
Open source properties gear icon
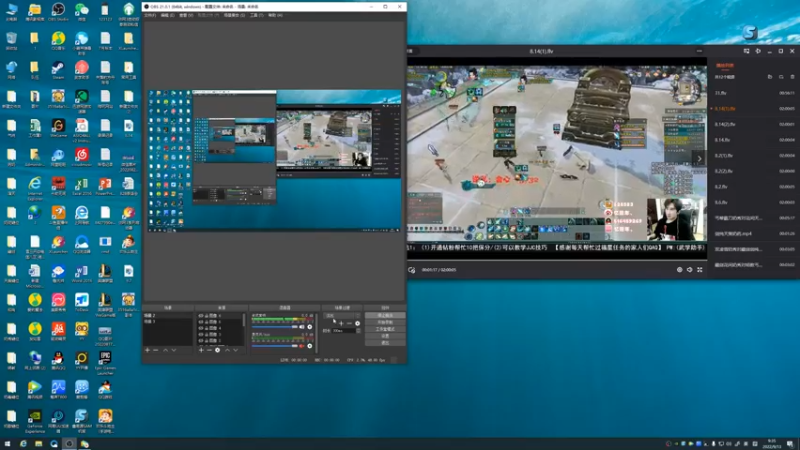coord(217,350)
